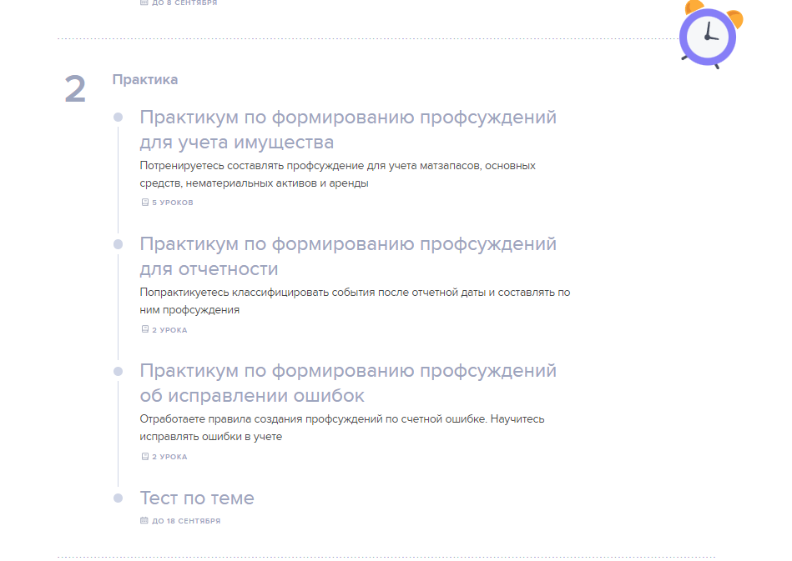The width and height of the screenshot is (792, 561).
Task: Click the lessons icon beside "5 уроков"
Action: 145,202
